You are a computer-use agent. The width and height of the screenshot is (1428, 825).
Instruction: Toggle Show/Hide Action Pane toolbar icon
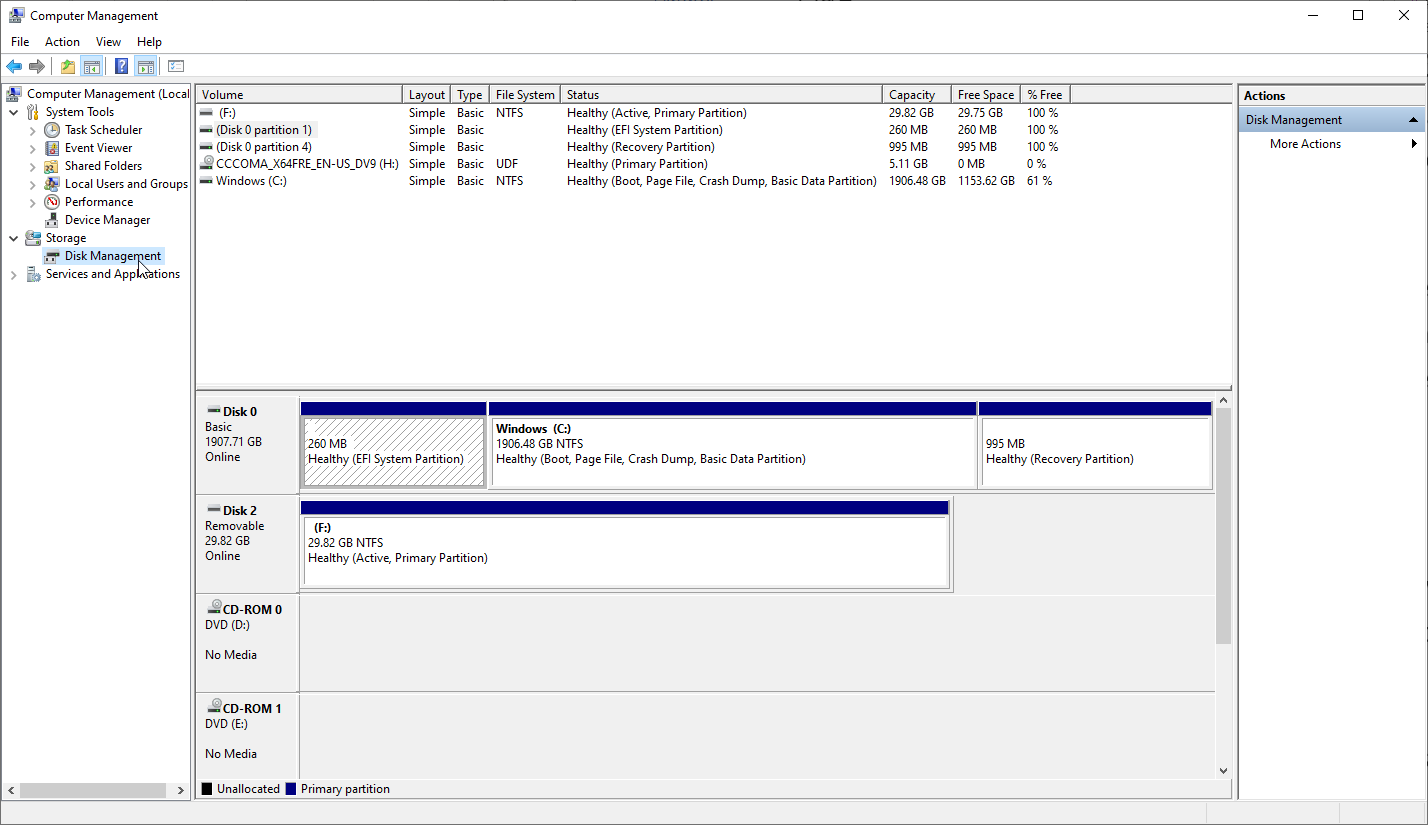click(x=145, y=67)
